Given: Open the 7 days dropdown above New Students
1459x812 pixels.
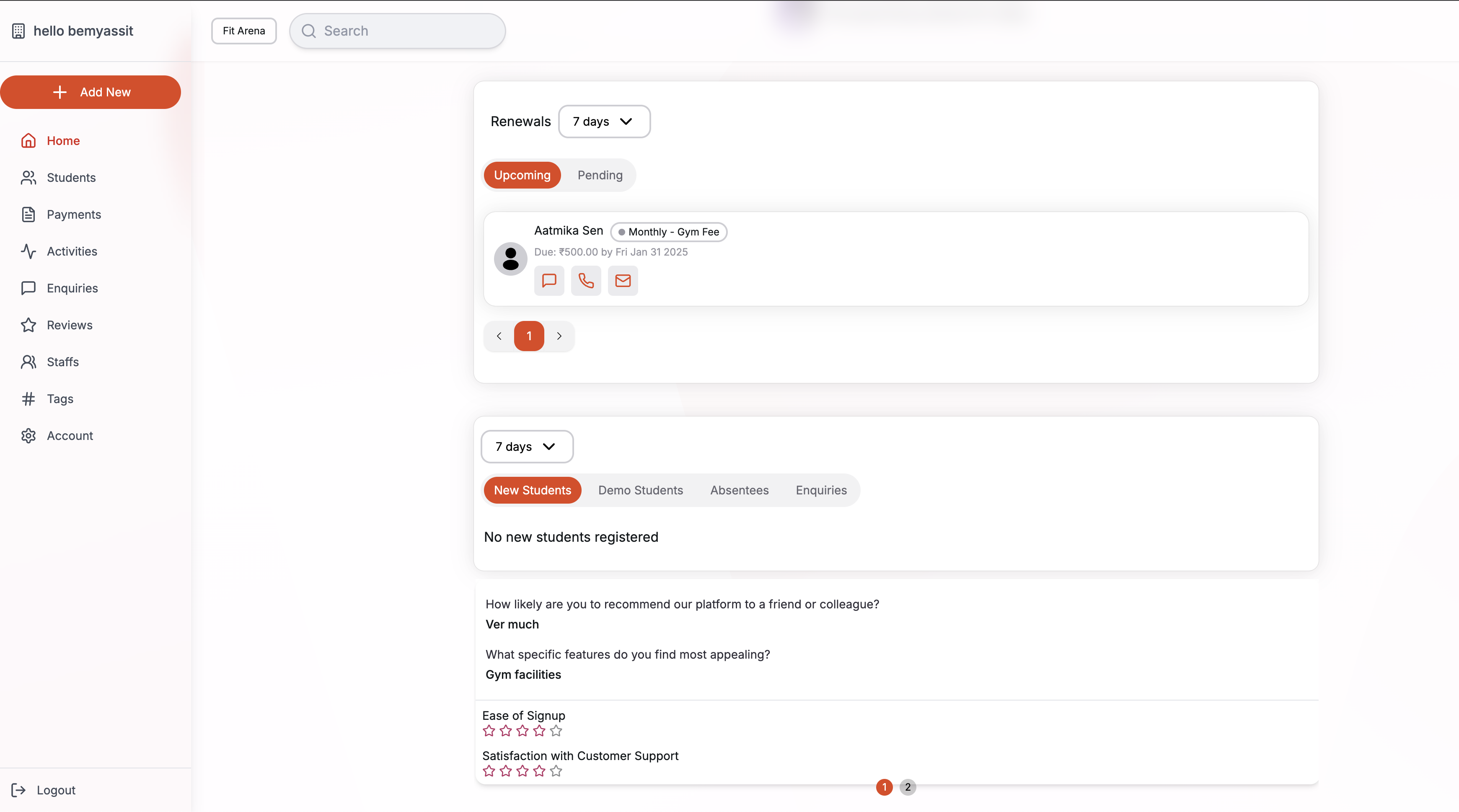Looking at the screenshot, I should pos(526,446).
